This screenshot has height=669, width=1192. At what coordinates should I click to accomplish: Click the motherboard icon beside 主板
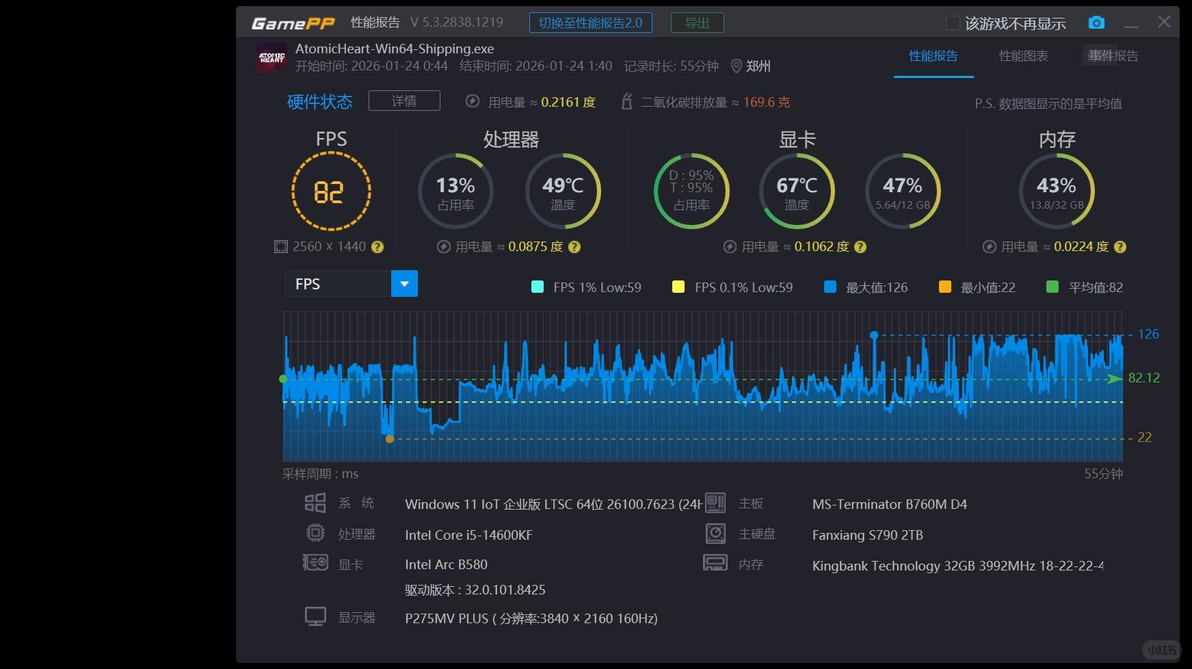(715, 503)
